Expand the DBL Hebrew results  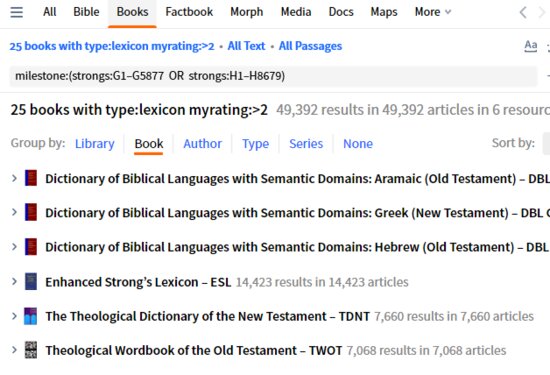14,247
